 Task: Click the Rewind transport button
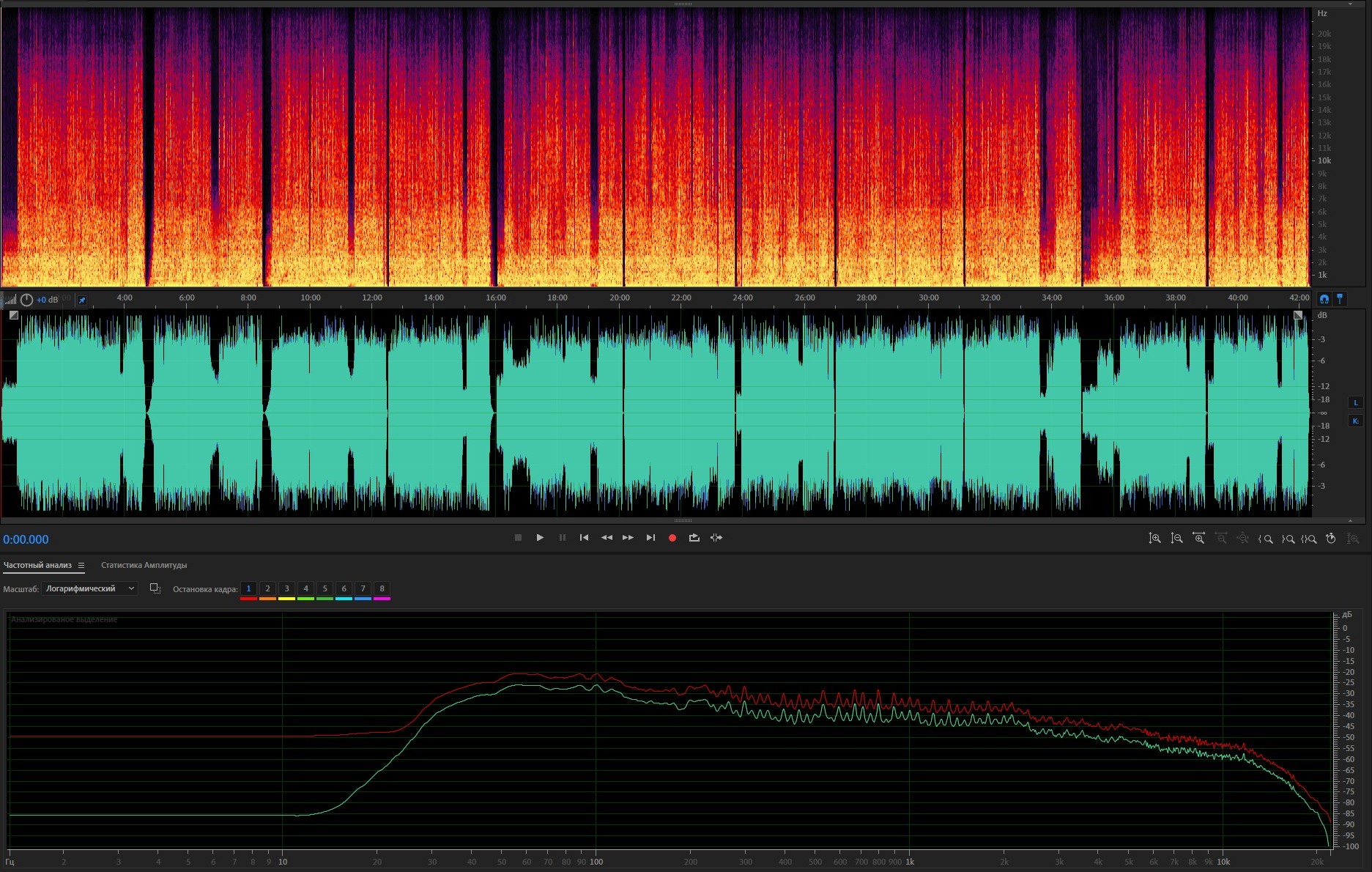(607, 538)
